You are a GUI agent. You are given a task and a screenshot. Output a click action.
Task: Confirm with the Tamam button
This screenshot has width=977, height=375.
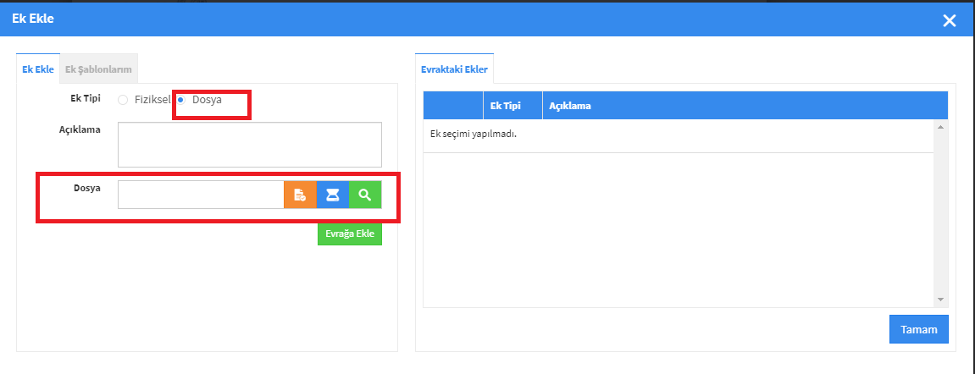[x=919, y=330]
